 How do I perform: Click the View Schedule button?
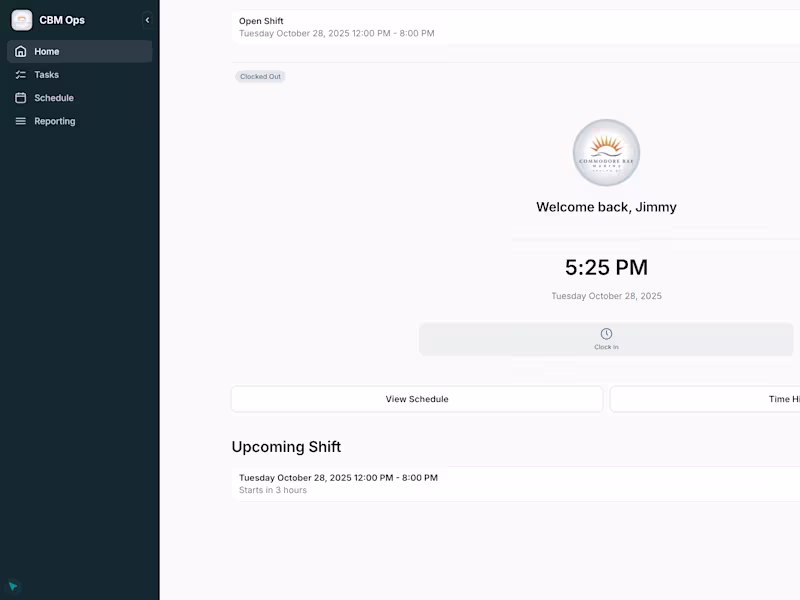416,398
